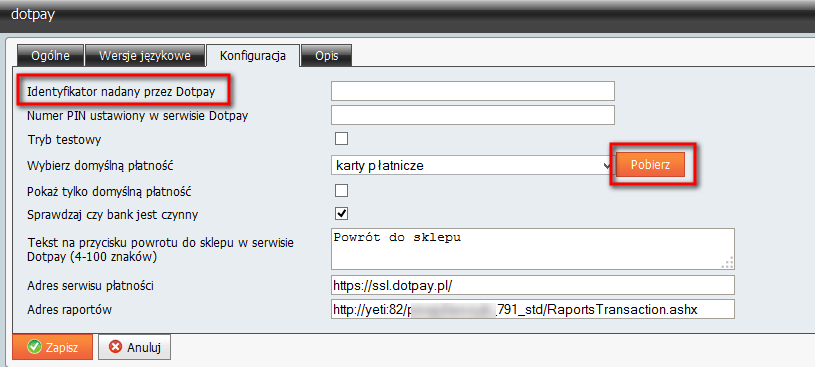Open the Opis tab
Image resolution: width=815 pixels, height=367 pixels.
(327, 56)
